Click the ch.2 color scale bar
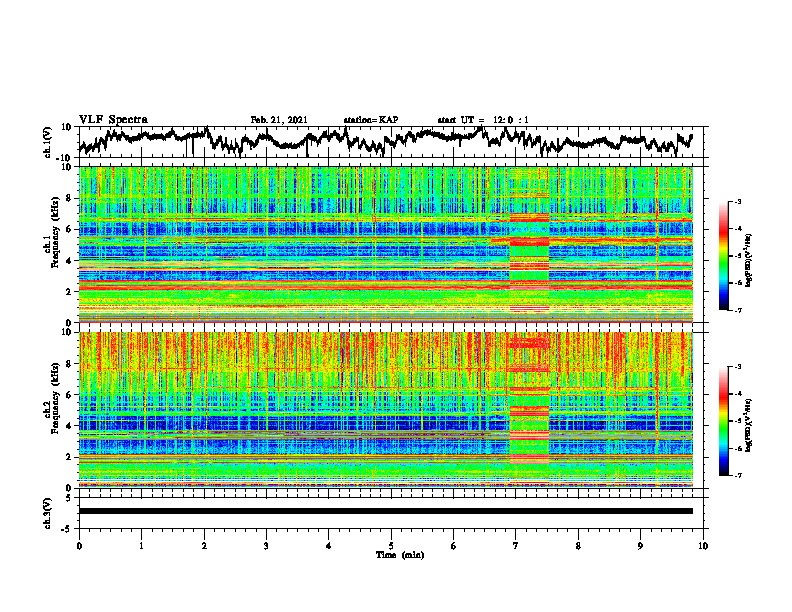This screenshot has width=792, height=612. [723, 421]
